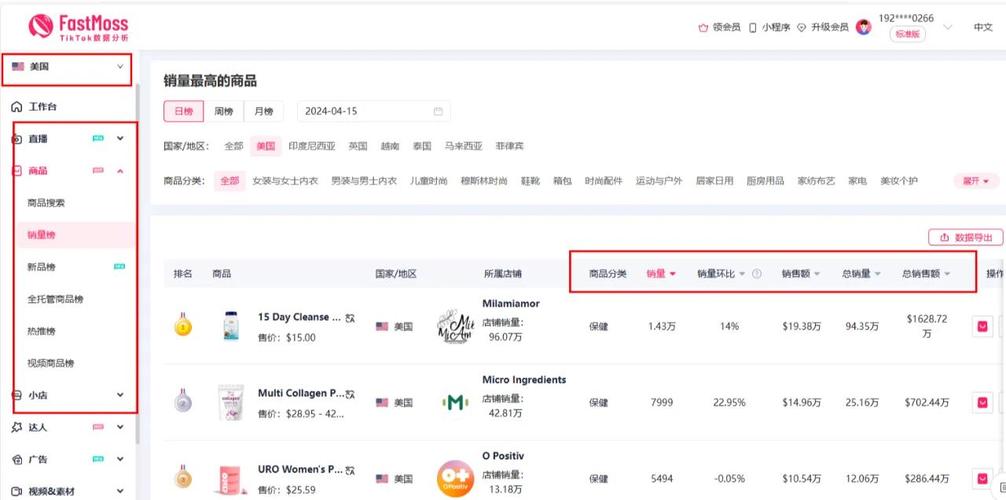1006x500 pixels.
Task: Sort by 总销售额 column
Action: [926, 273]
